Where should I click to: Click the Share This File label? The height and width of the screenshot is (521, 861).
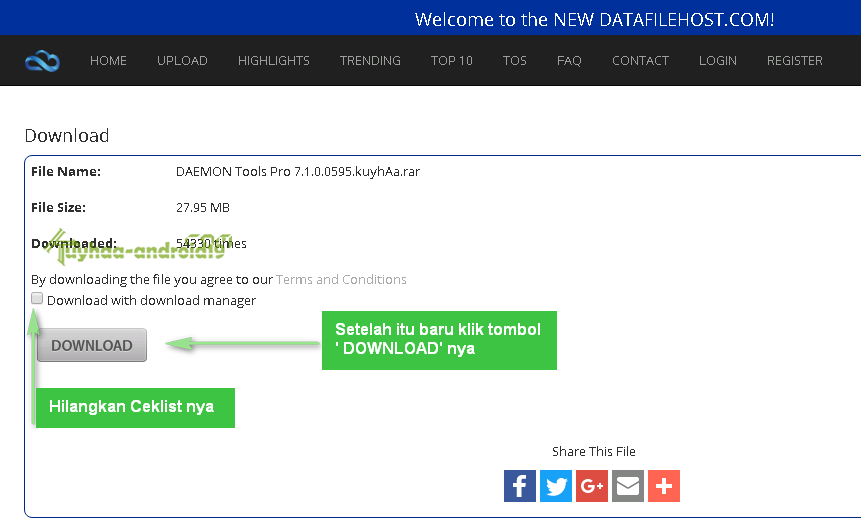(x=594, y=451)
